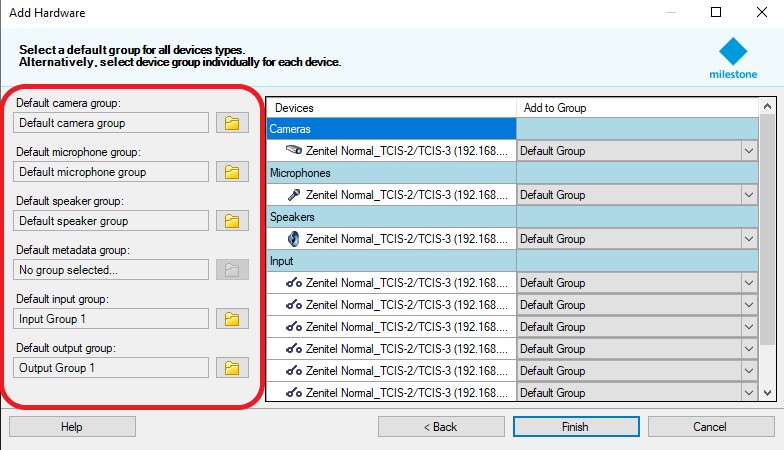This screenshot has height=450, width=784.
Task: Click the 'Default metadata group:' label
Action: (72, 250)
